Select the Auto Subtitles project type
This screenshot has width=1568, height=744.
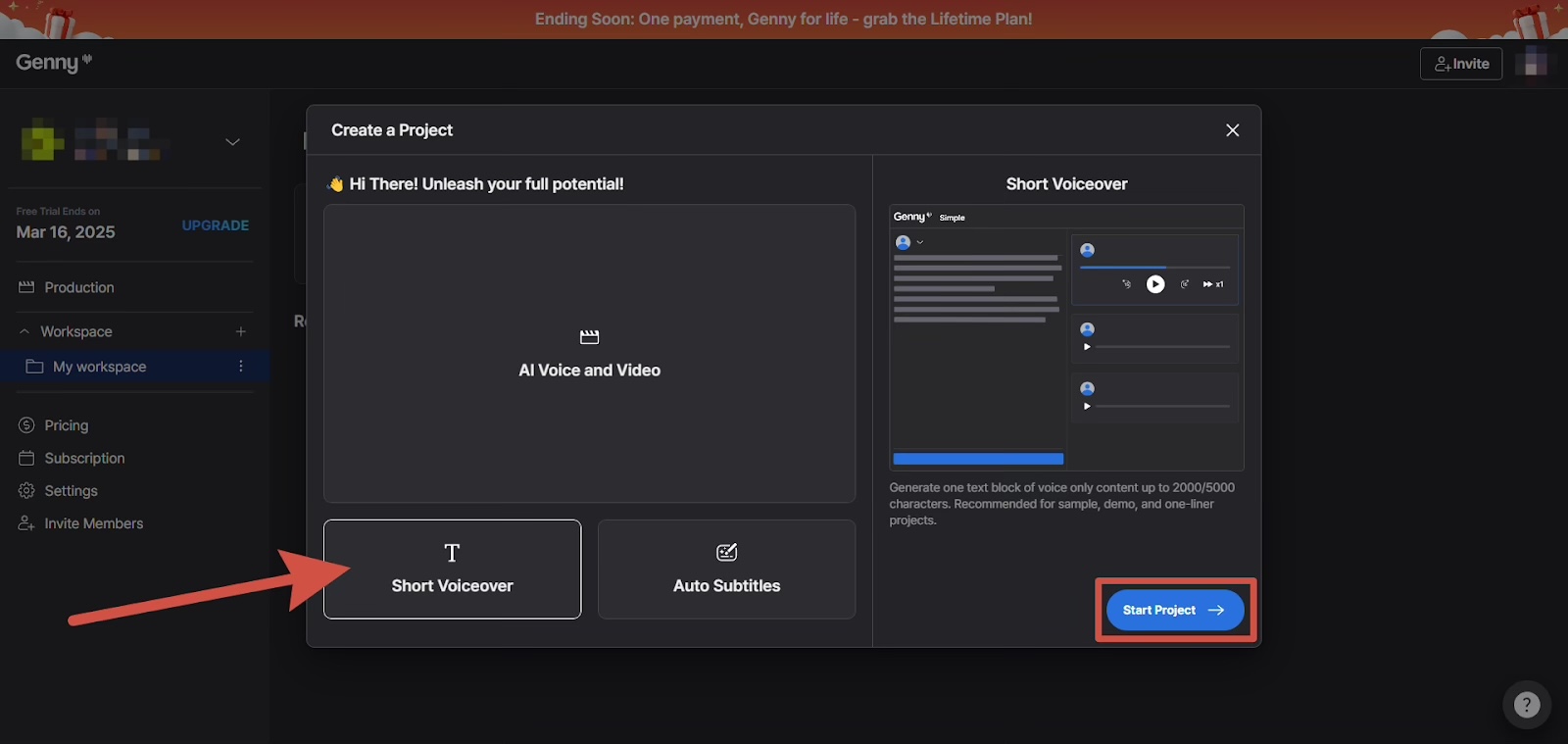727,570
